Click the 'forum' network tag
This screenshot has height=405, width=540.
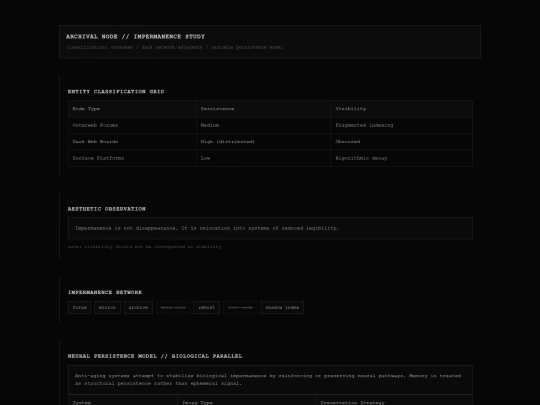click(80, 308)
